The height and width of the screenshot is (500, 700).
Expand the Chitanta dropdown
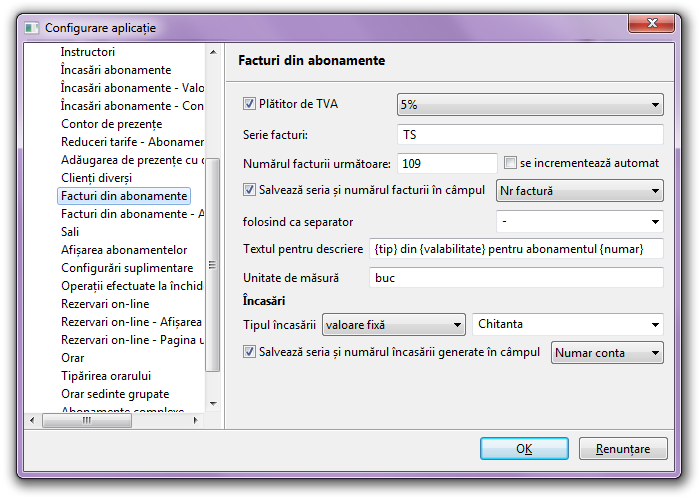(568, 324)
